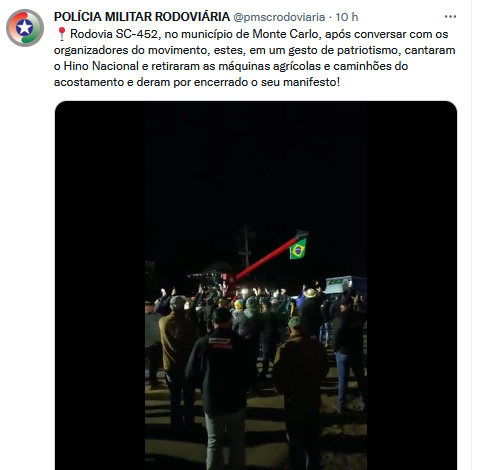Click the utility pole in the video

point(246,247)
